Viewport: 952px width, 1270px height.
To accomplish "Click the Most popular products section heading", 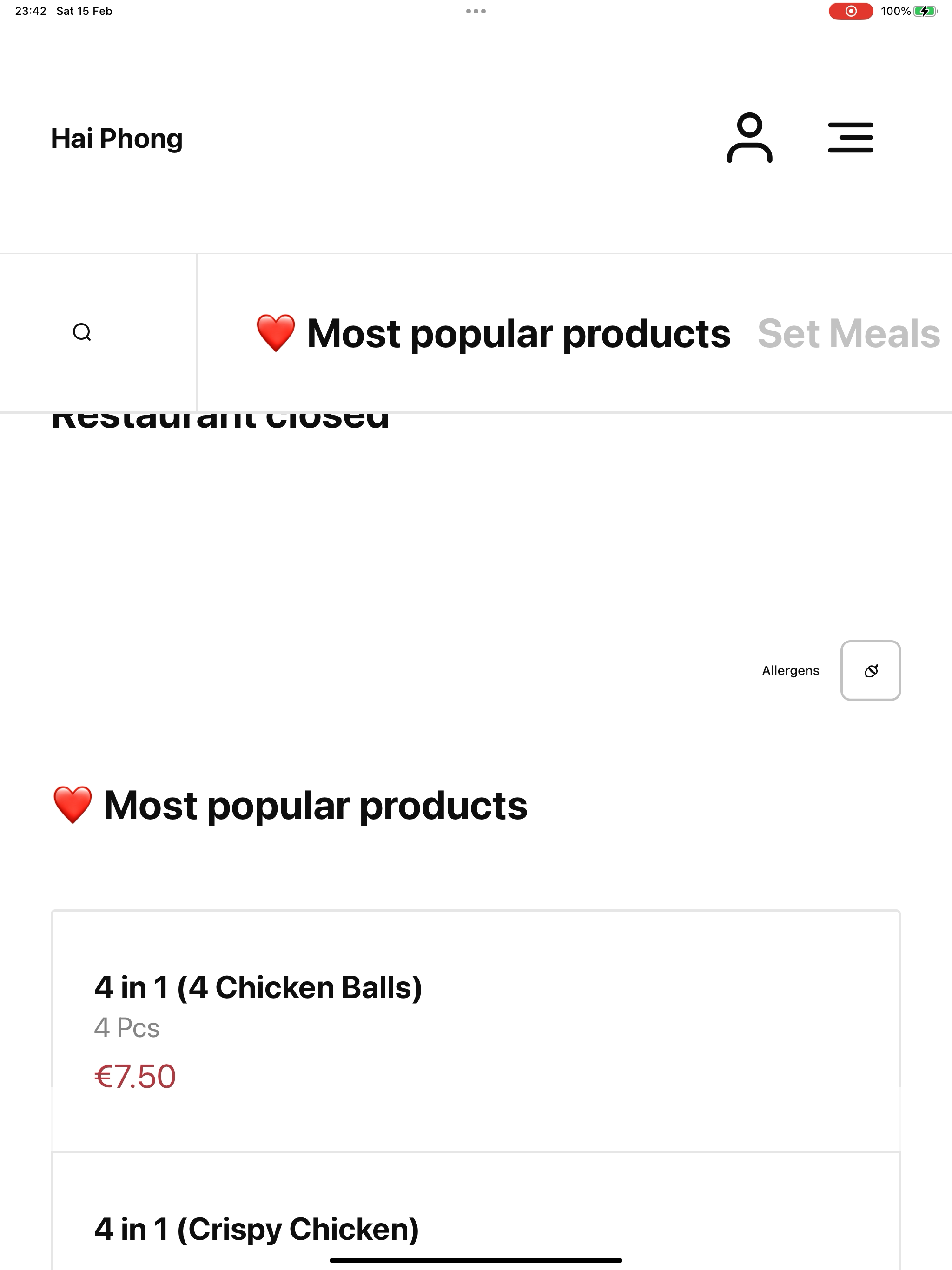I will pos(290,805).
